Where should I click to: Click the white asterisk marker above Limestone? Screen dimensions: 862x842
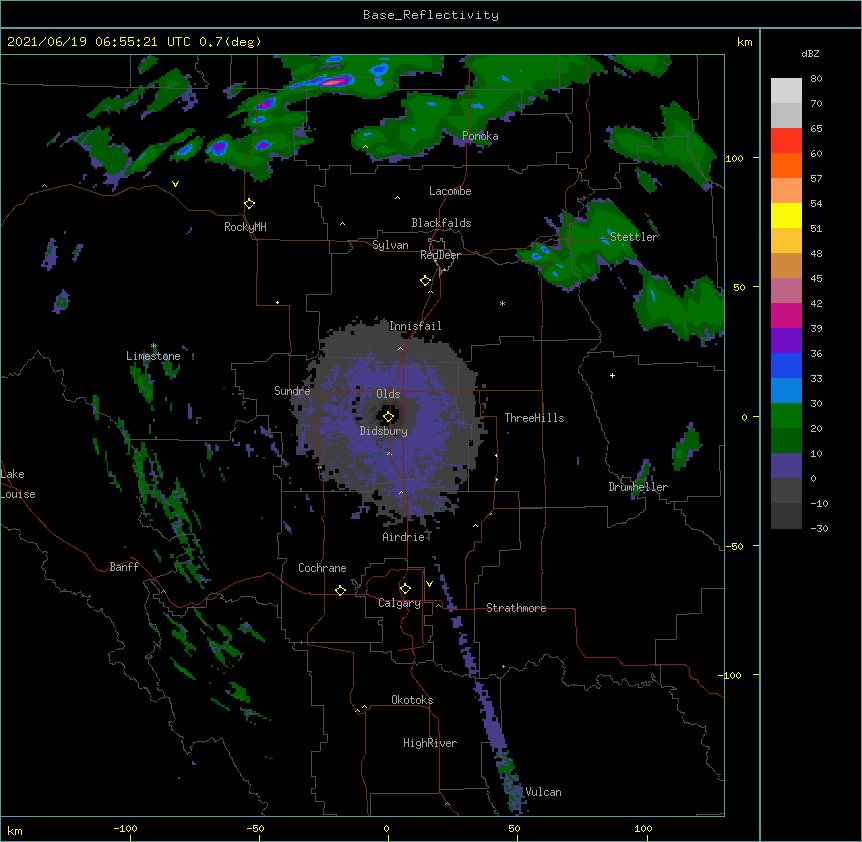coord(154,346)
